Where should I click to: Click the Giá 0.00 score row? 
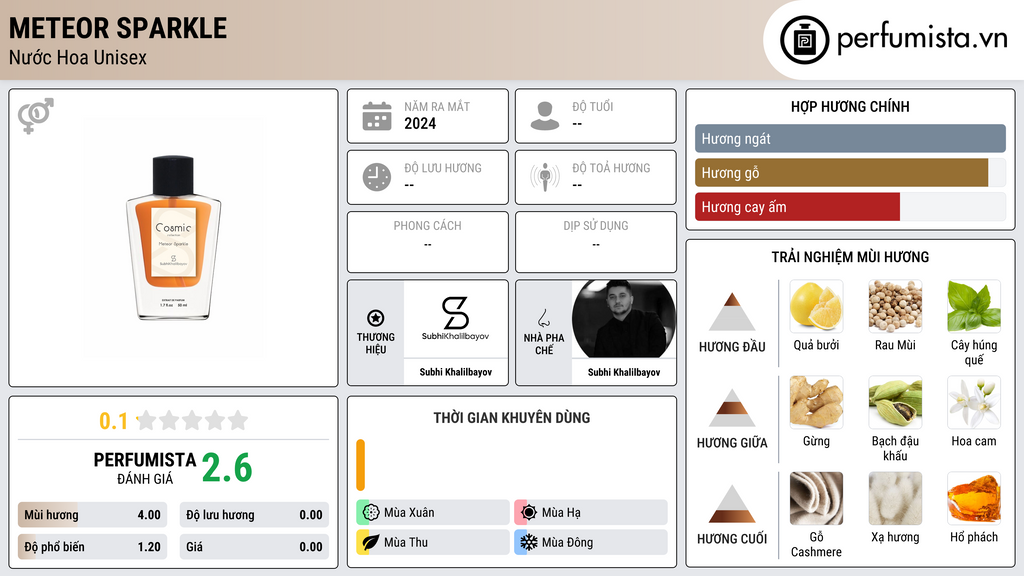pos(254,547)
